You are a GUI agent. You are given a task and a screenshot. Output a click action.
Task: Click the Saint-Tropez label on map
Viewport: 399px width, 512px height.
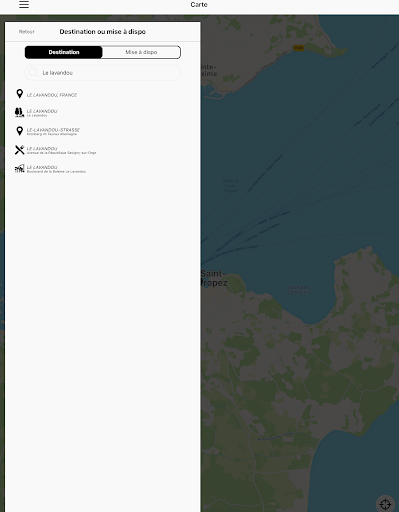click(x=214, y=278)
